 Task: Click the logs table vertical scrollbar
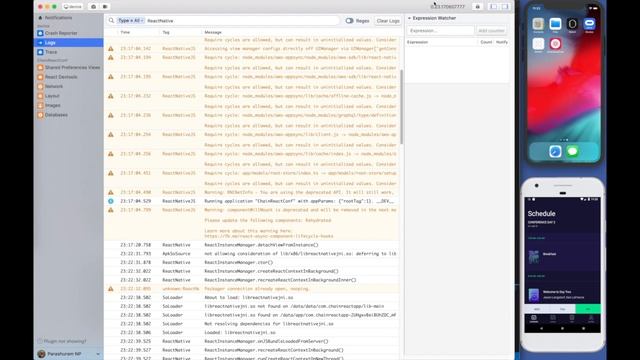click(402, 107)
